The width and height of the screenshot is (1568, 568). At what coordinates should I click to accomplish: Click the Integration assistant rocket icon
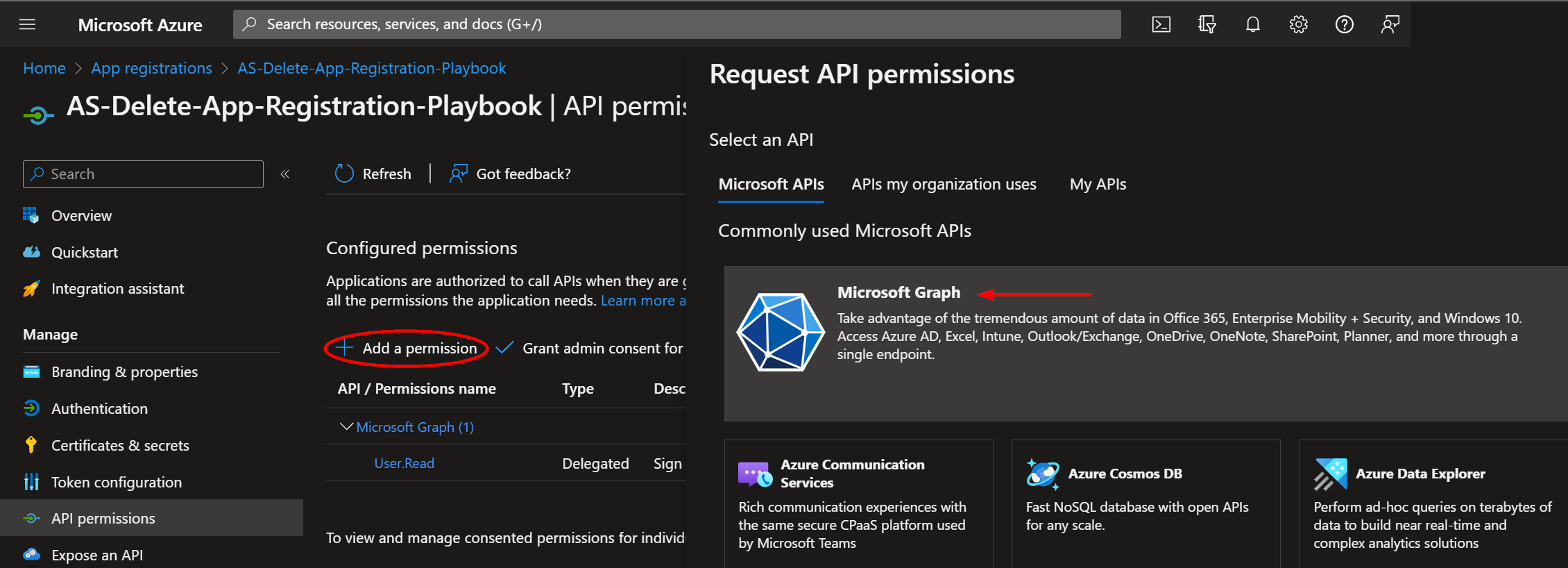[31, 288]
